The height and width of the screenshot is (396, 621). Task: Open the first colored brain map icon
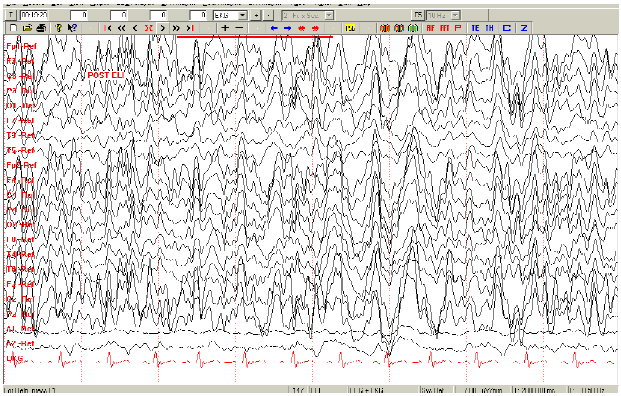pos(385,28)
